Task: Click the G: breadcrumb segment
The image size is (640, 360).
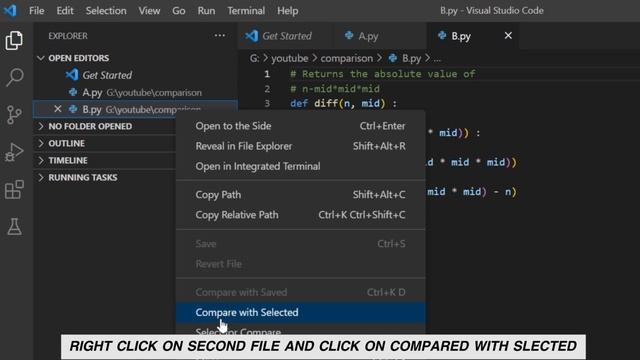Action: (x=254, y=58)
